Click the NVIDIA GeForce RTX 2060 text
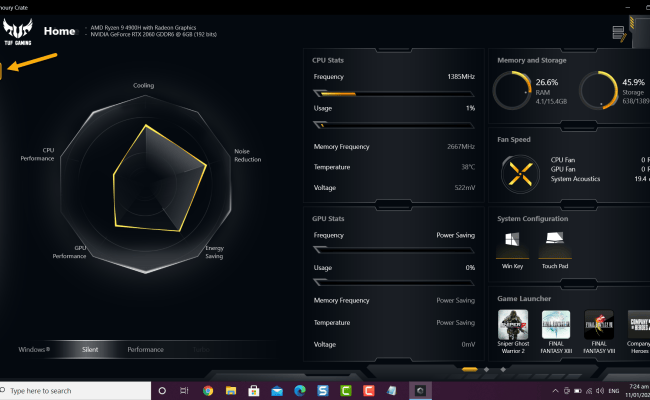The image size is (650, 400). (153, 34)
